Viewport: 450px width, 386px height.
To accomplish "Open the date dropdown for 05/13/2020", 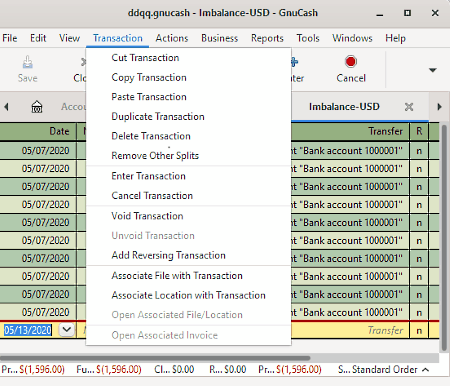I will pyautogui.click(x=67, y=330).
